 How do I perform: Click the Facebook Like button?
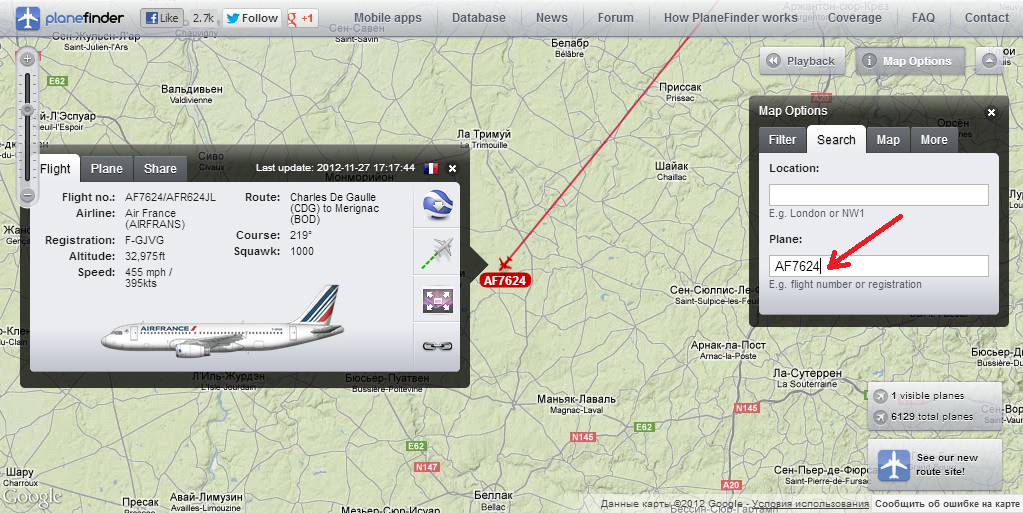(x=162, y=18)
